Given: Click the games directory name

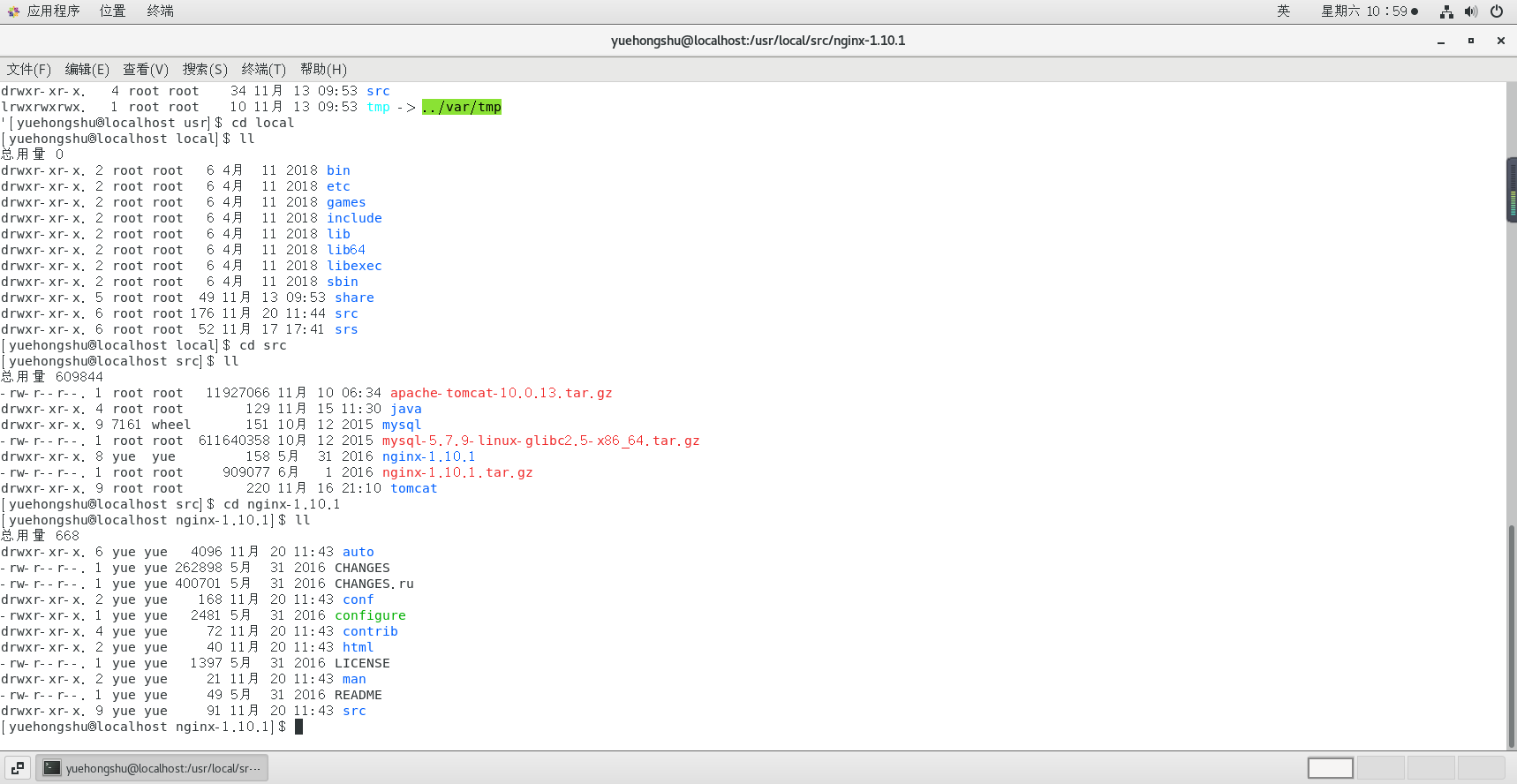Looking at the screenshot, I should [x=346, y=202].
